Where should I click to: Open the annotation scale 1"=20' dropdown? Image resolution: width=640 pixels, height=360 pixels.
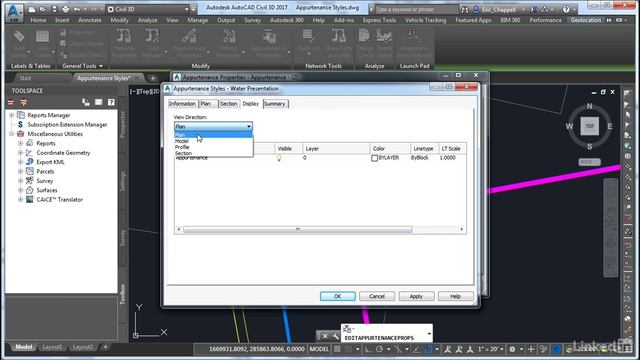click(x=490, y=349)
